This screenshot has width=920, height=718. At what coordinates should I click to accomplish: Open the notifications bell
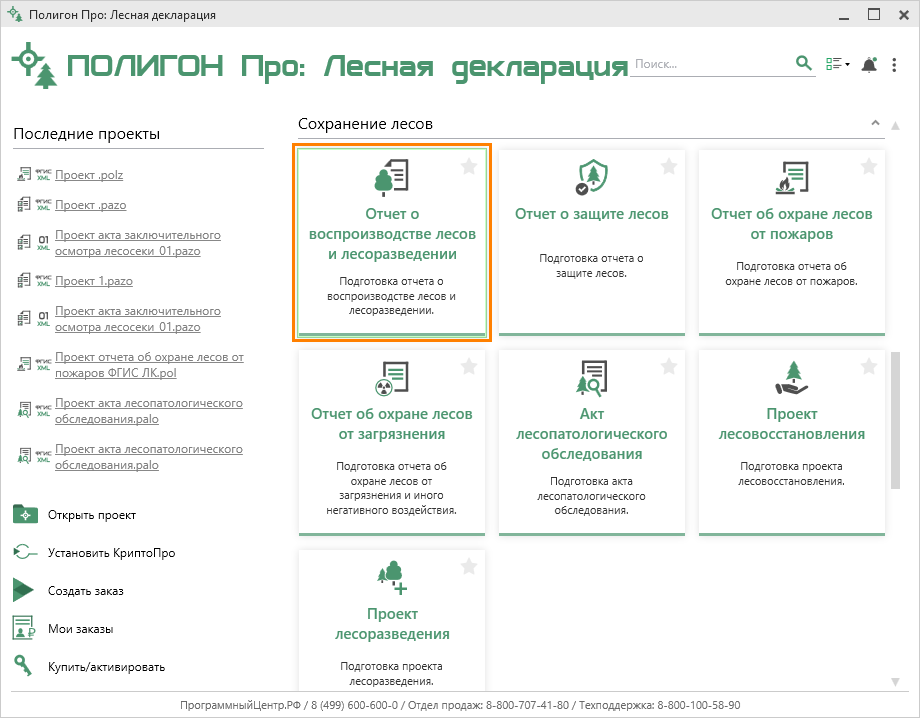pos(869,64)
